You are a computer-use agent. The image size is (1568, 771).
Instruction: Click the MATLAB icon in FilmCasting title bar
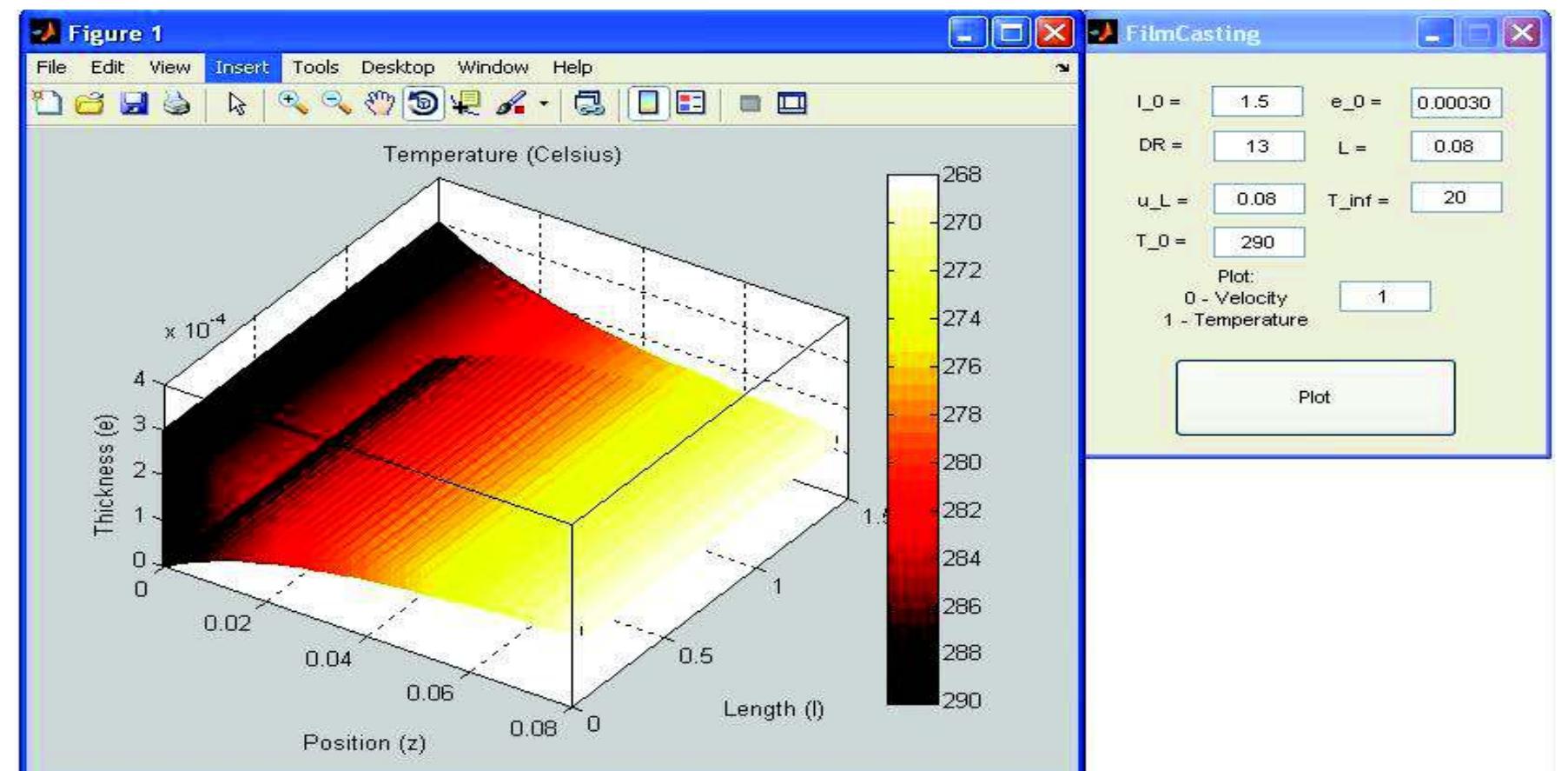click(1104, 33)
